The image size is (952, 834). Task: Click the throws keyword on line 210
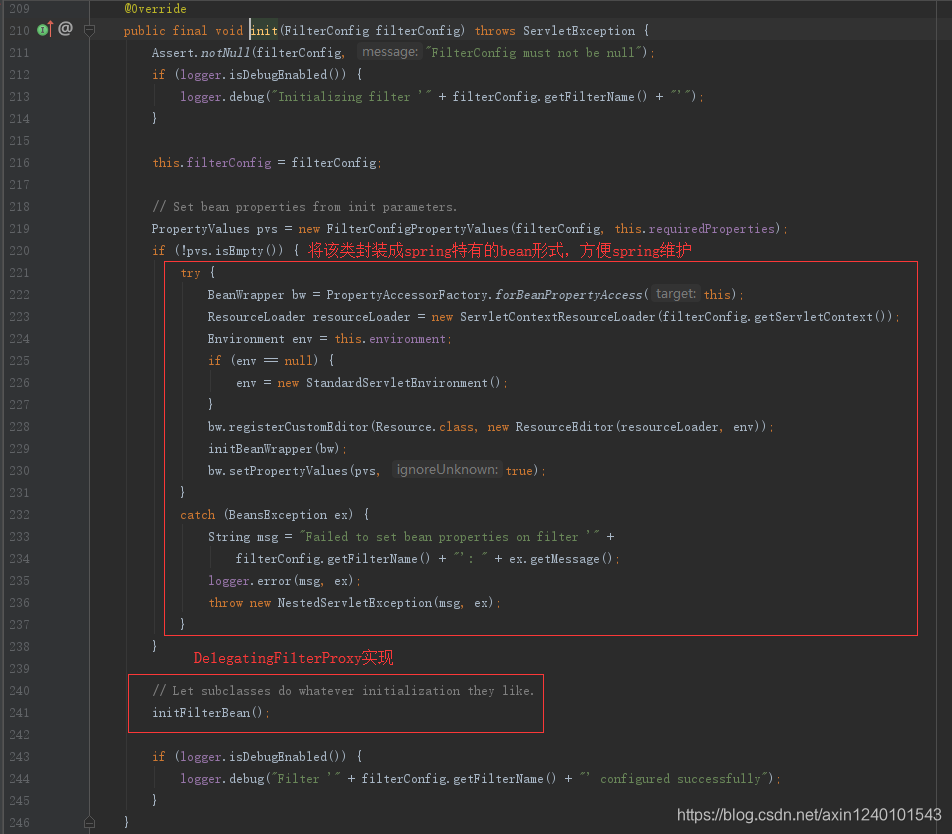point(495,30)
